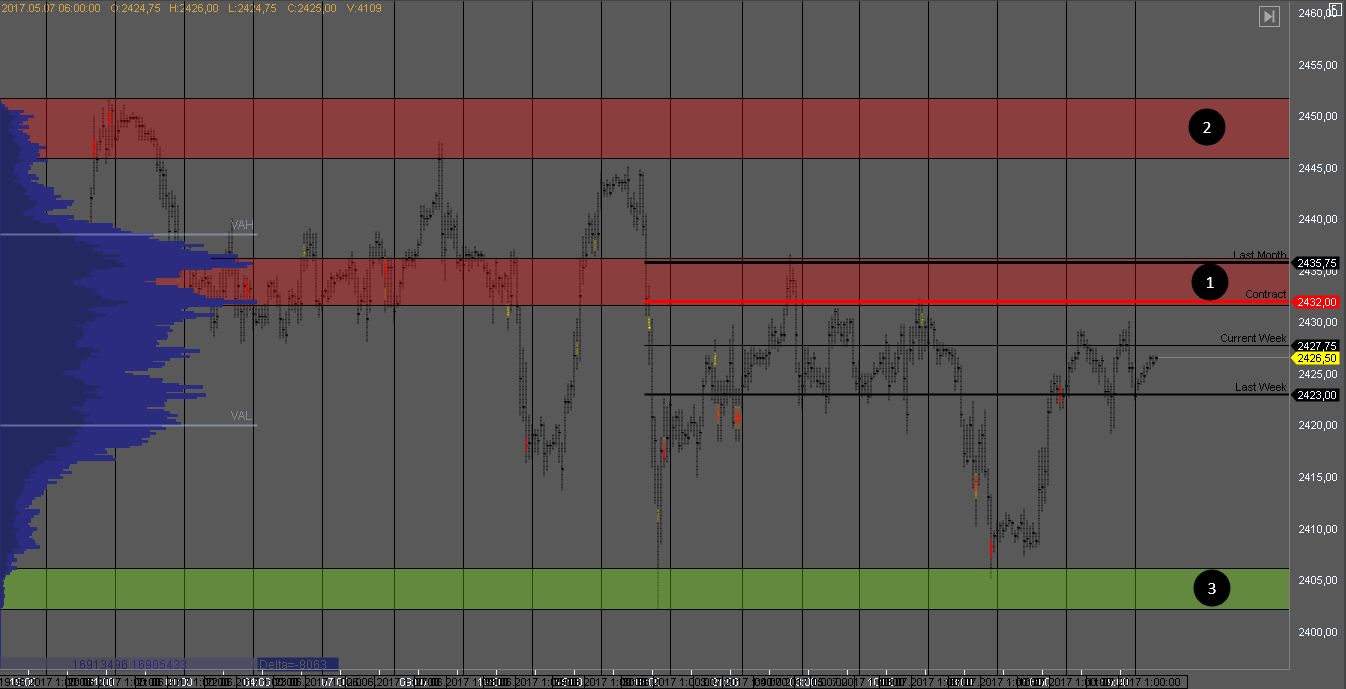Select the black circle marker numbered 1
Screen dimensions: 1346x689
tap(1210, 283)
